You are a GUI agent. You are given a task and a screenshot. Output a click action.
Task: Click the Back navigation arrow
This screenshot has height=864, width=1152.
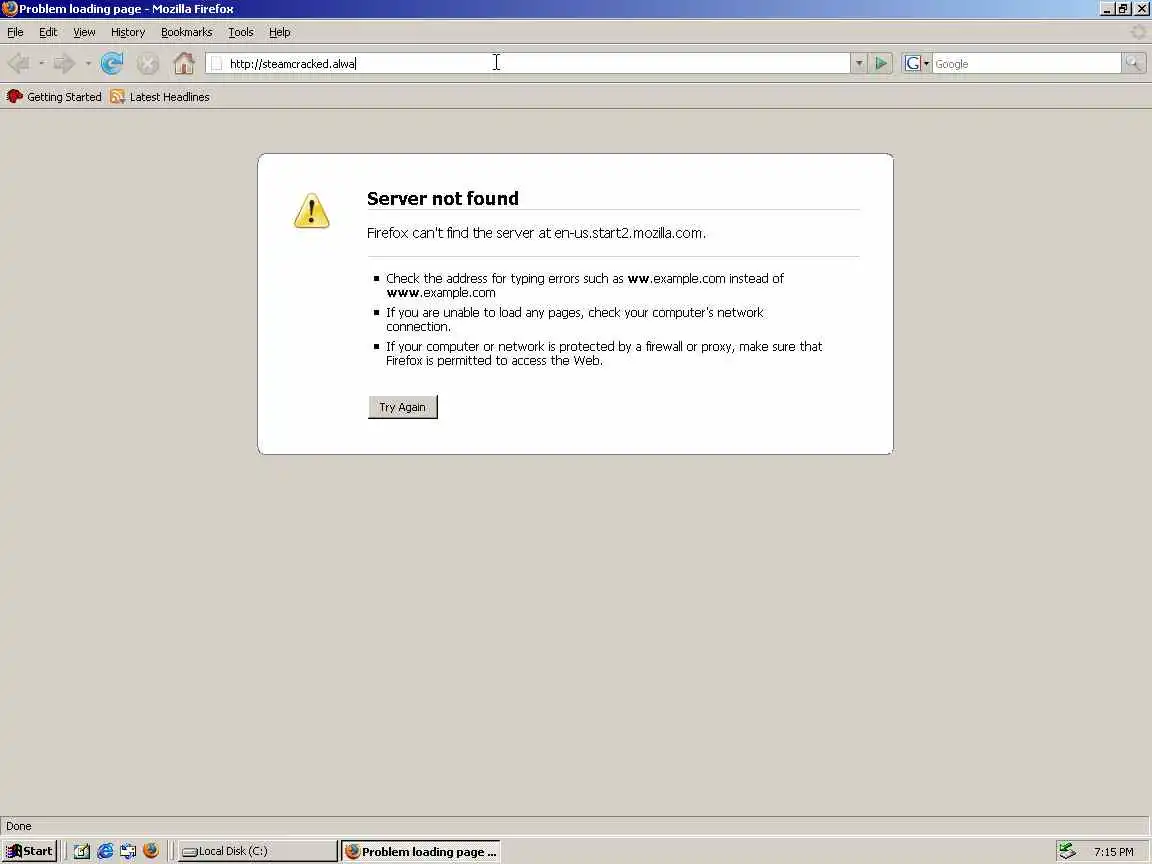pos(18,64)
